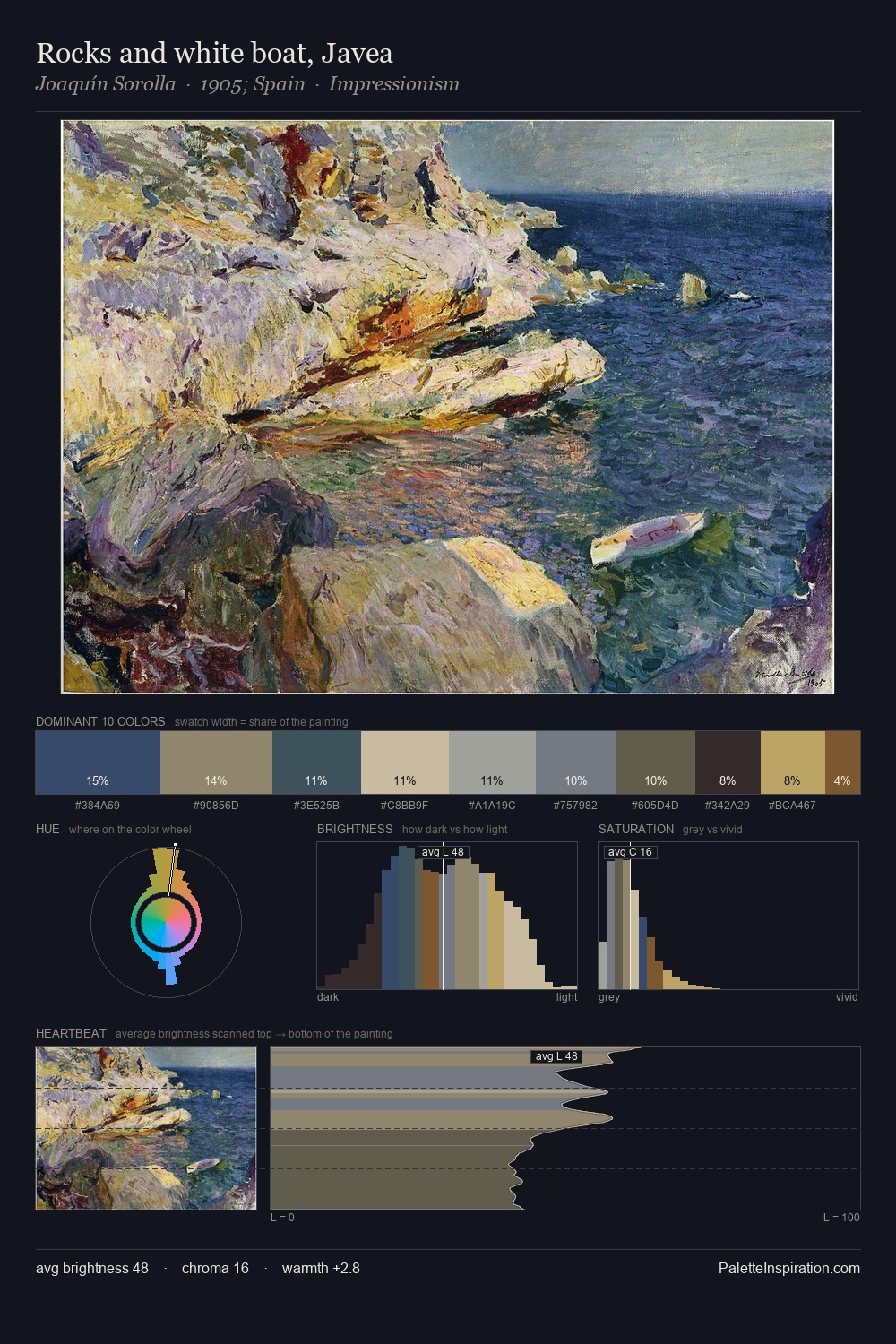This screenshot has height=1344, width=896.
Task: Click the heartbeat brightness profile chart
Action: coord(565,1128)
